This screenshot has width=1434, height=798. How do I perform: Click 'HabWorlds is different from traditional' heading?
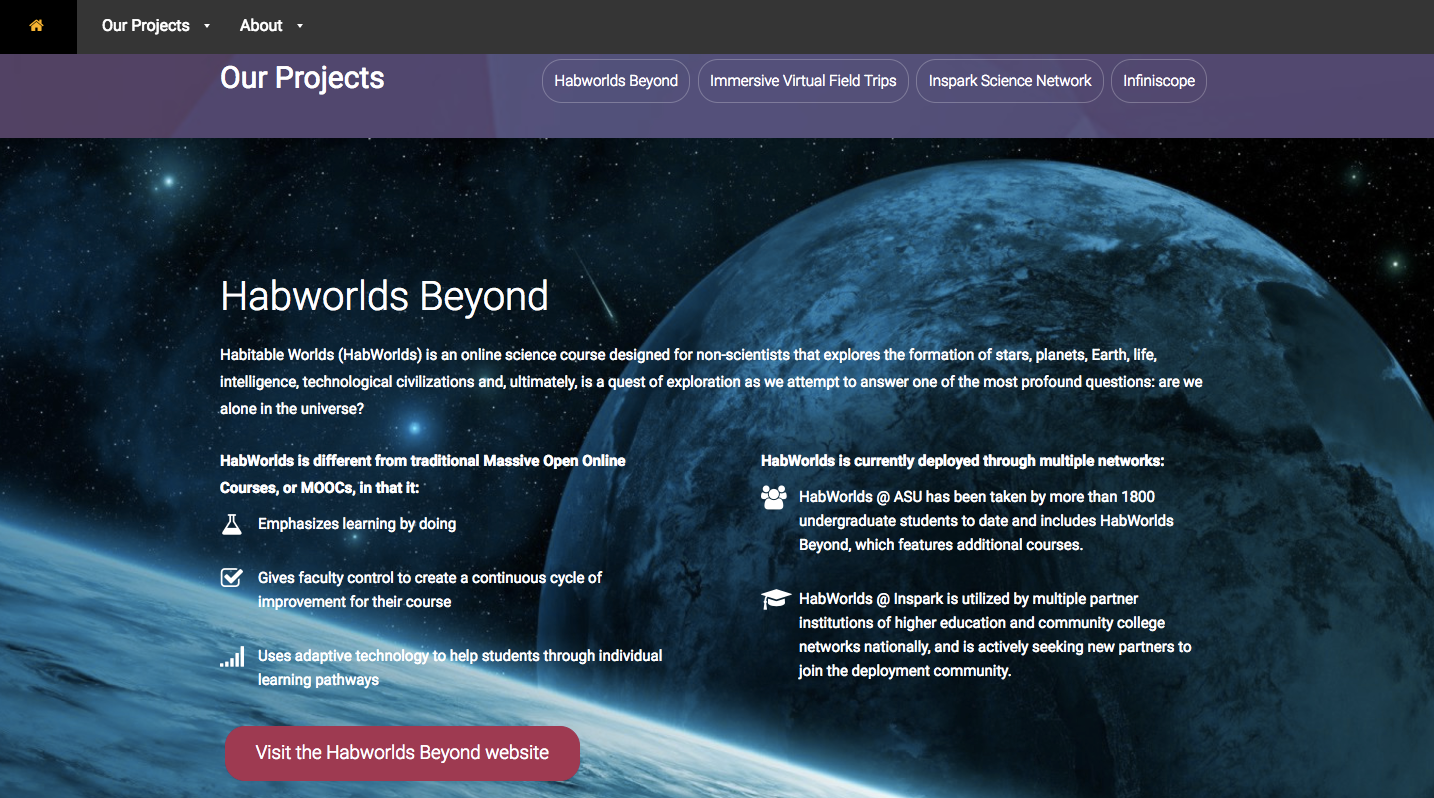[423, 474]
